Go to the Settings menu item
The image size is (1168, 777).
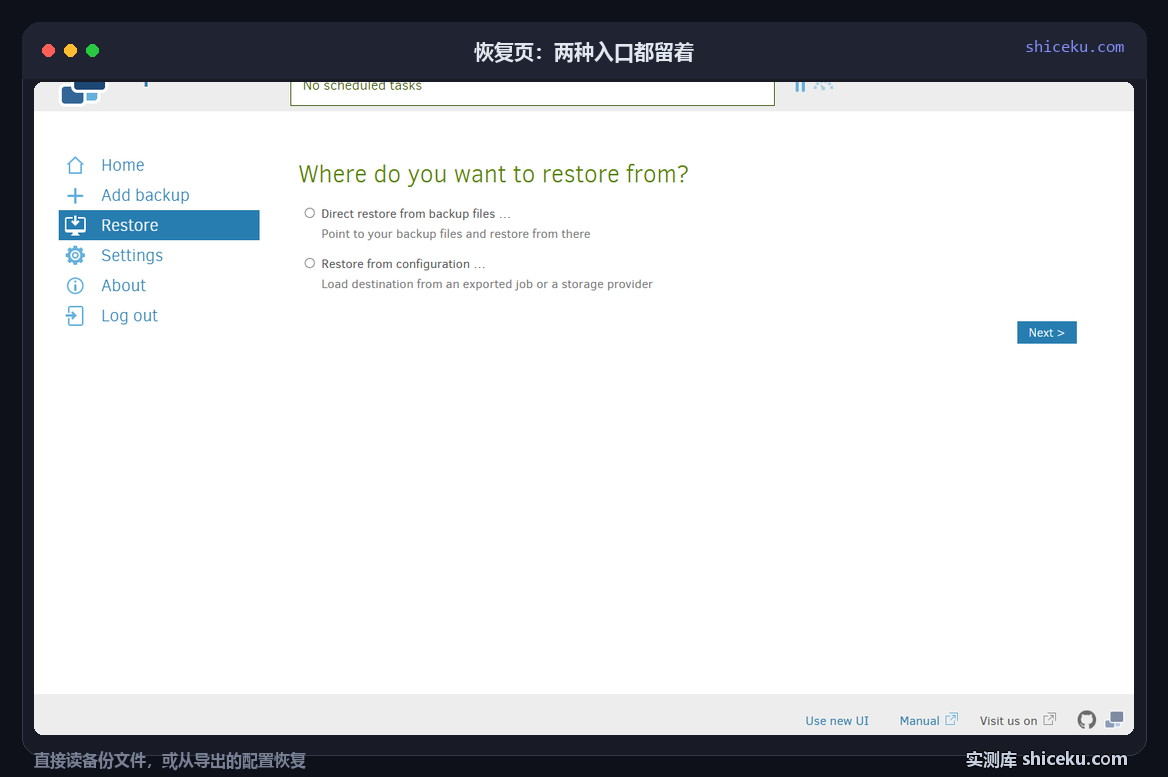coord(132,256)
